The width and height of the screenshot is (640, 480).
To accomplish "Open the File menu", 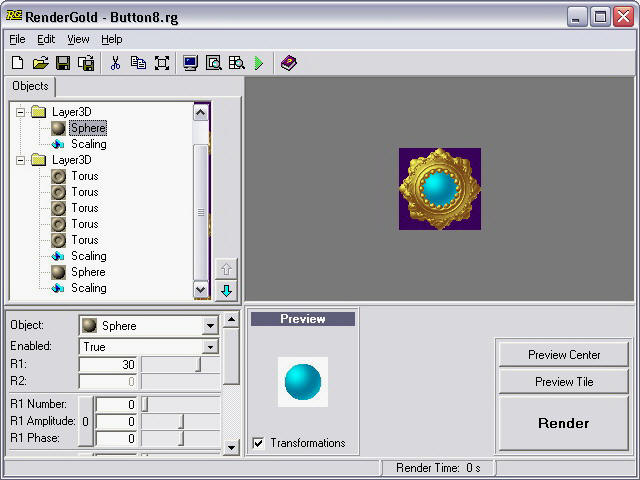I will [17, 39].
